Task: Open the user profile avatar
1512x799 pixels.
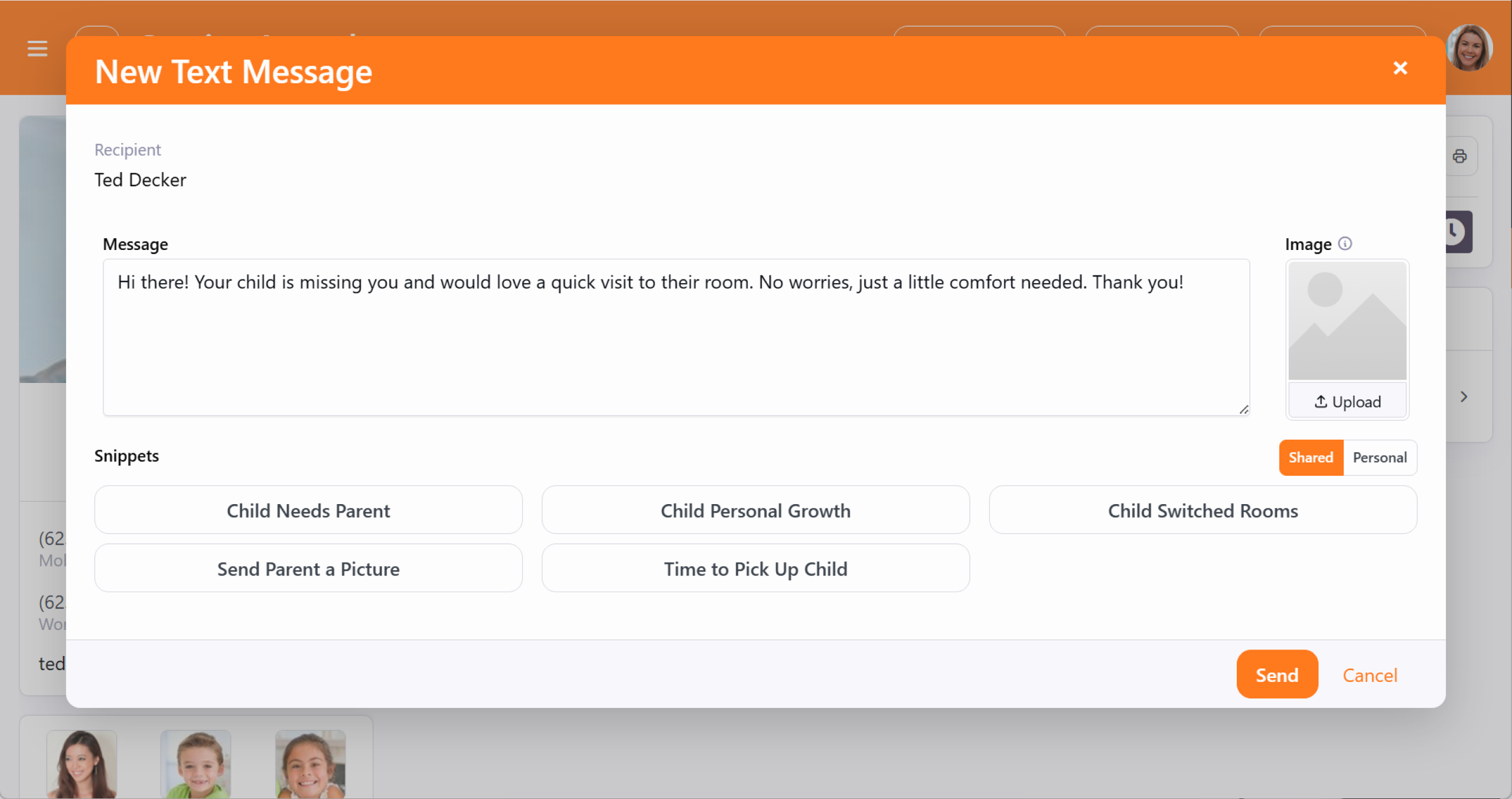Action: click(1469, 48)
